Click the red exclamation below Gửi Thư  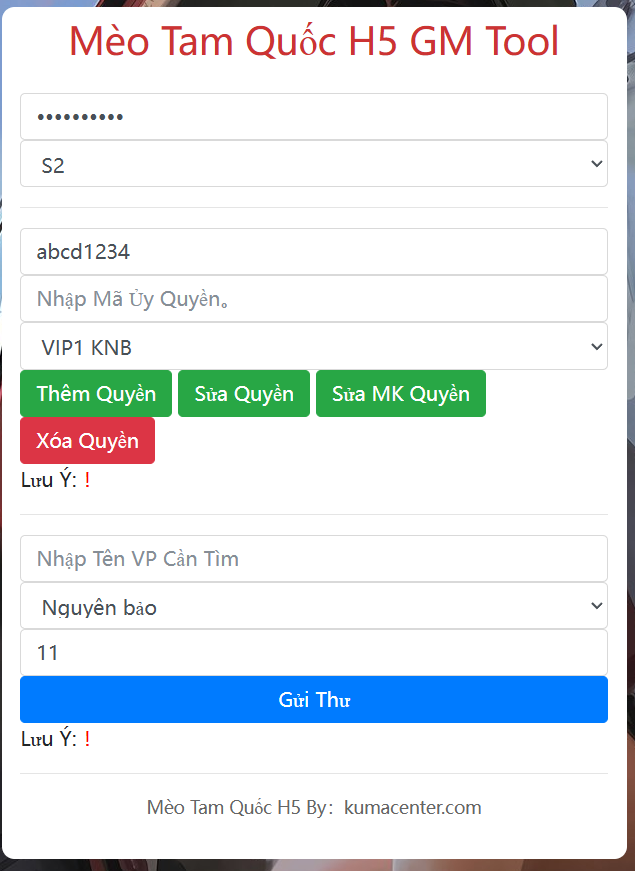[x=87, y=739]
